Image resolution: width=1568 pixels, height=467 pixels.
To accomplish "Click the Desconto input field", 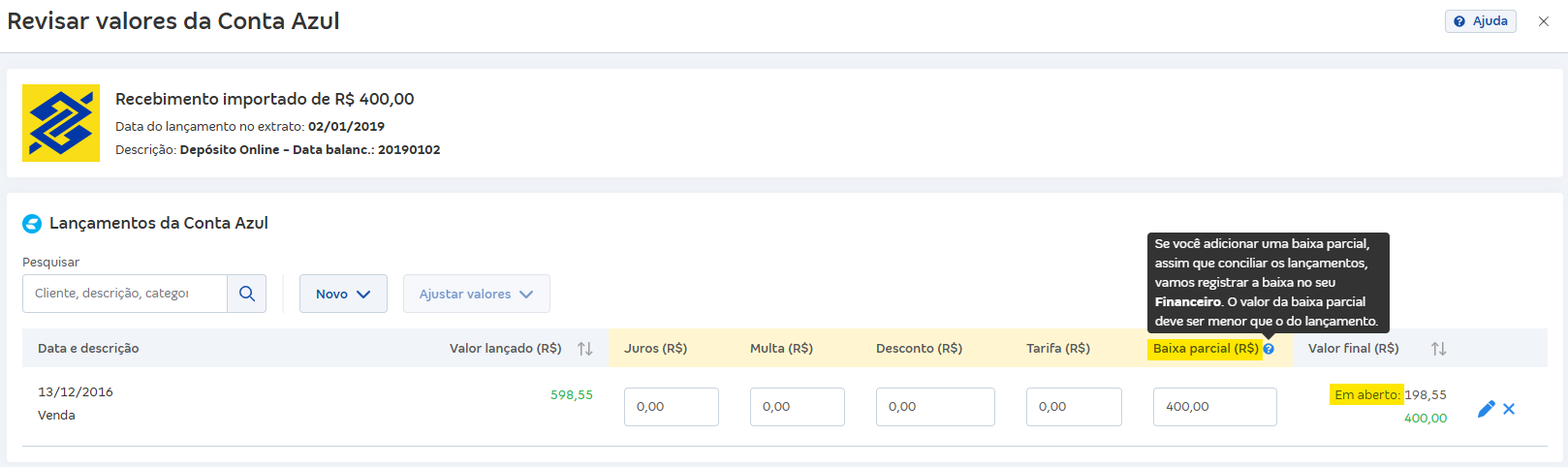I will [934, 407].
